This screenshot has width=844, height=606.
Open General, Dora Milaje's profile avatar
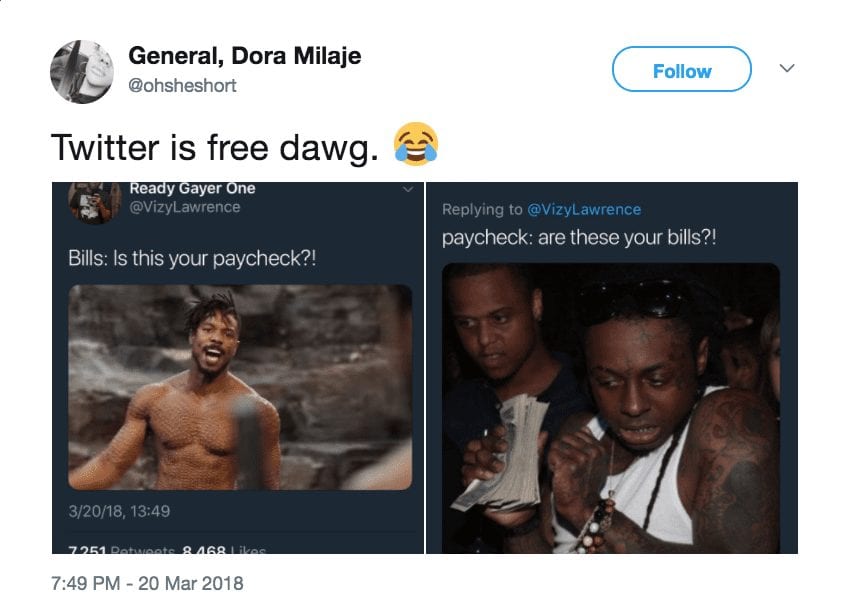pyautogui.click(x=82, y=72)
